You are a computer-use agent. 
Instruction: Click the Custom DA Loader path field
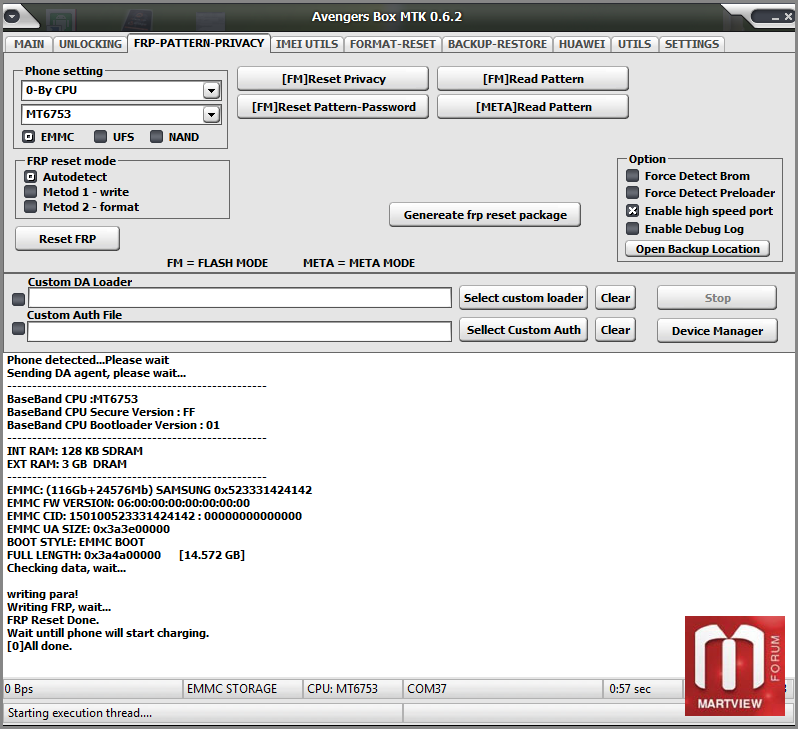240,298
